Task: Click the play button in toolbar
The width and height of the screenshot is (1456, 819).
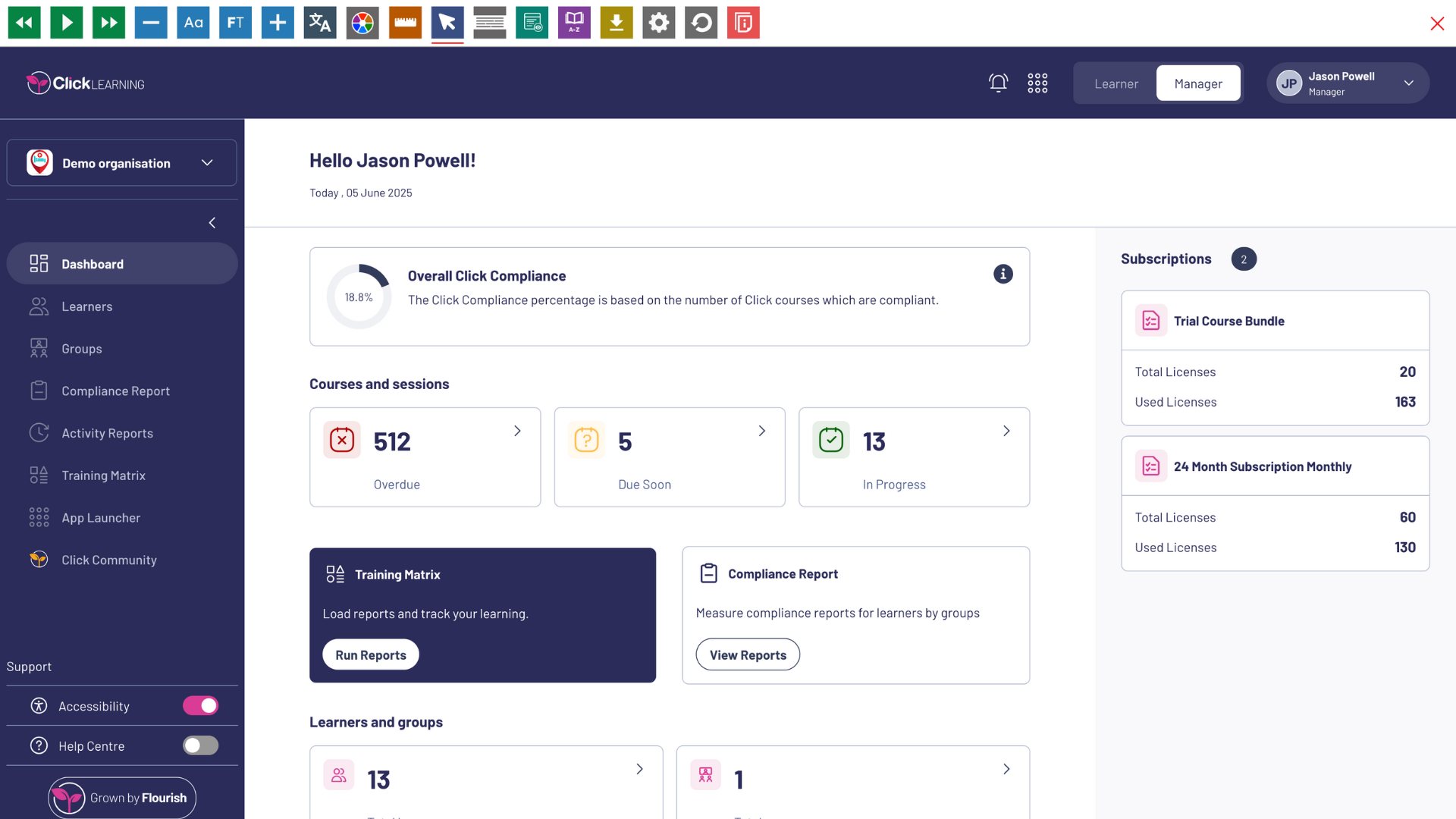Action: click(x=67, y=23)
